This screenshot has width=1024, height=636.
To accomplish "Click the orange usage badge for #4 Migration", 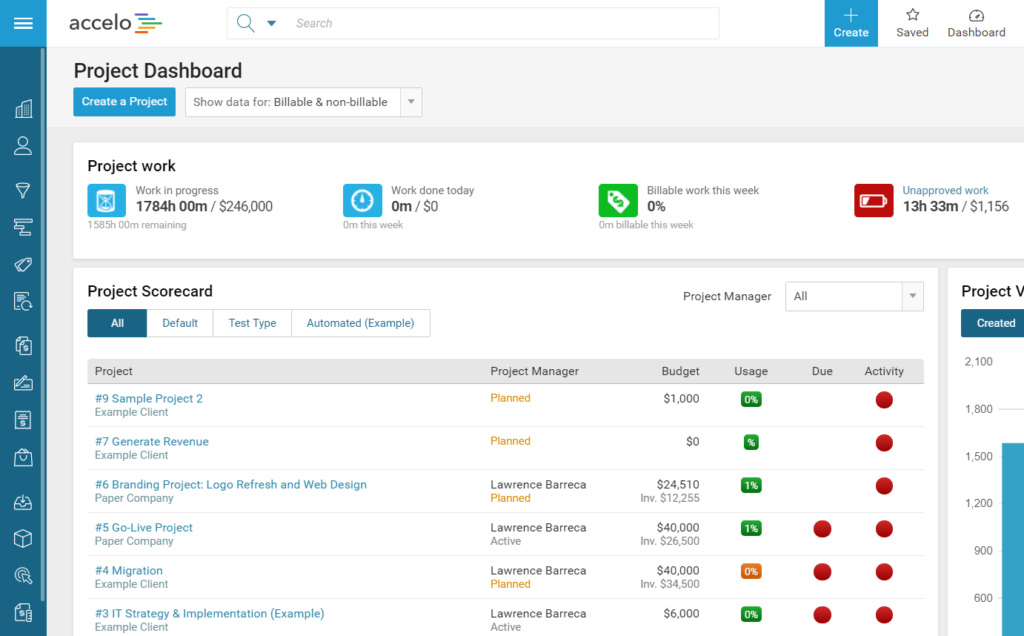I will tap(751, 571).
